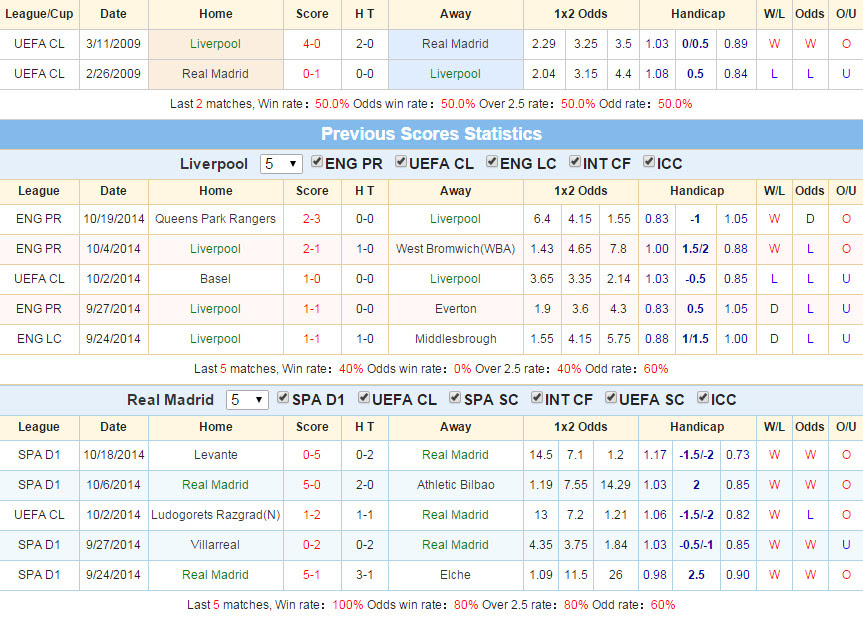The width and height of the screenshot is (863, 620).
Task: Open Elche team link
Action: pyautogui.click(x=456, y=575)
